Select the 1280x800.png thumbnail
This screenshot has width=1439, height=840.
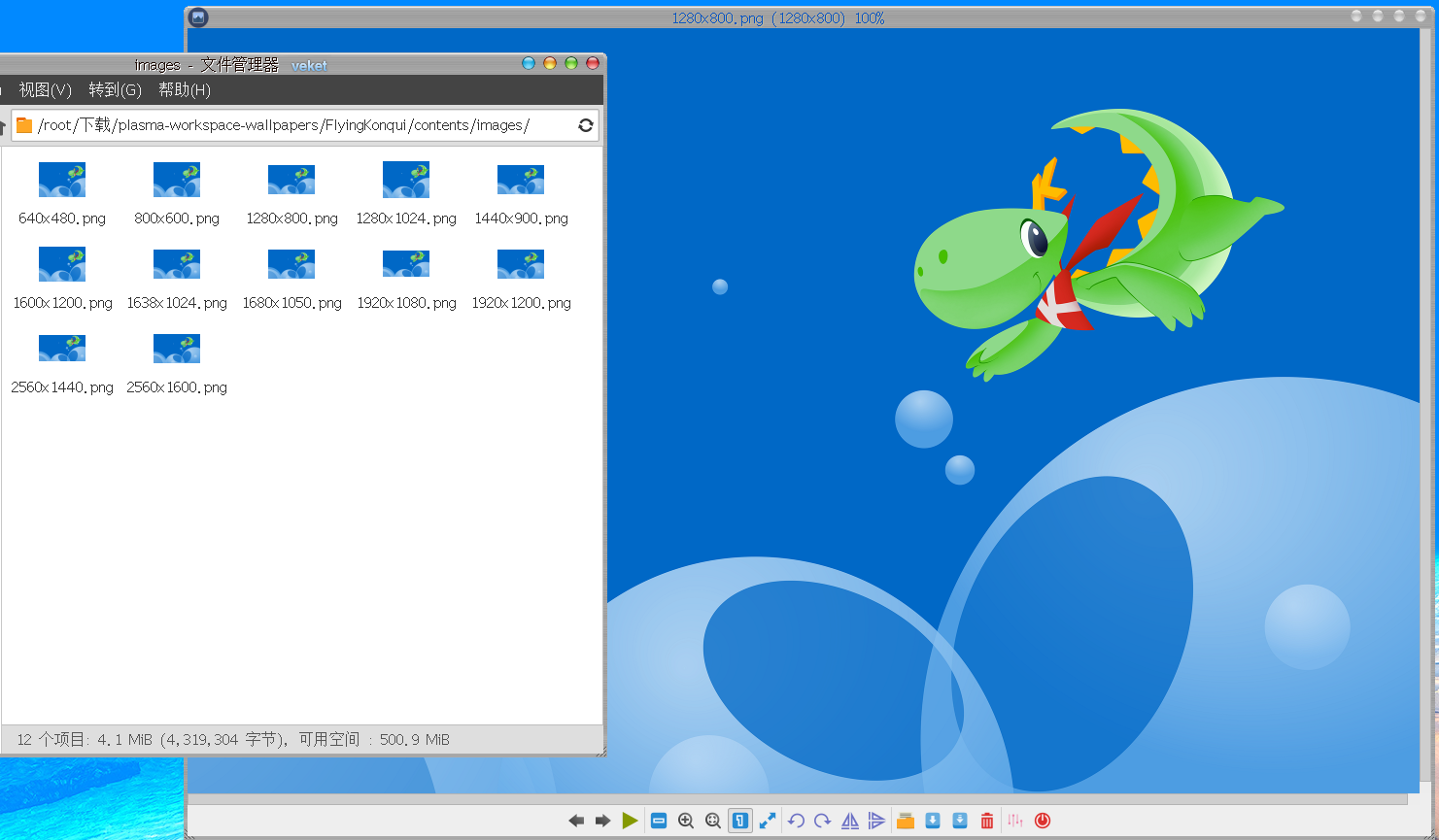(x=291, y=180)
